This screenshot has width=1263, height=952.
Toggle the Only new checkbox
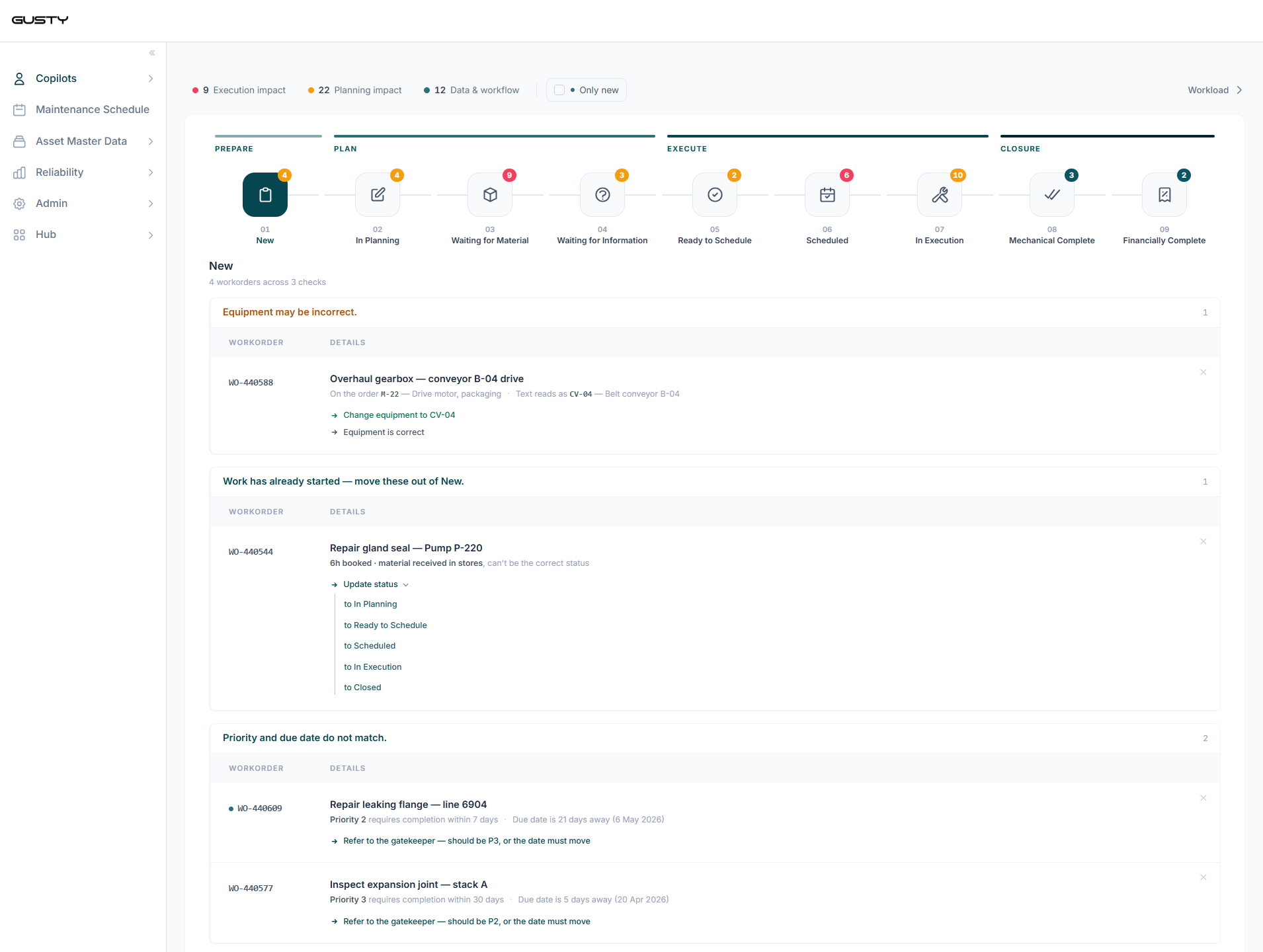pyautogui.click(x=559, y=90)
